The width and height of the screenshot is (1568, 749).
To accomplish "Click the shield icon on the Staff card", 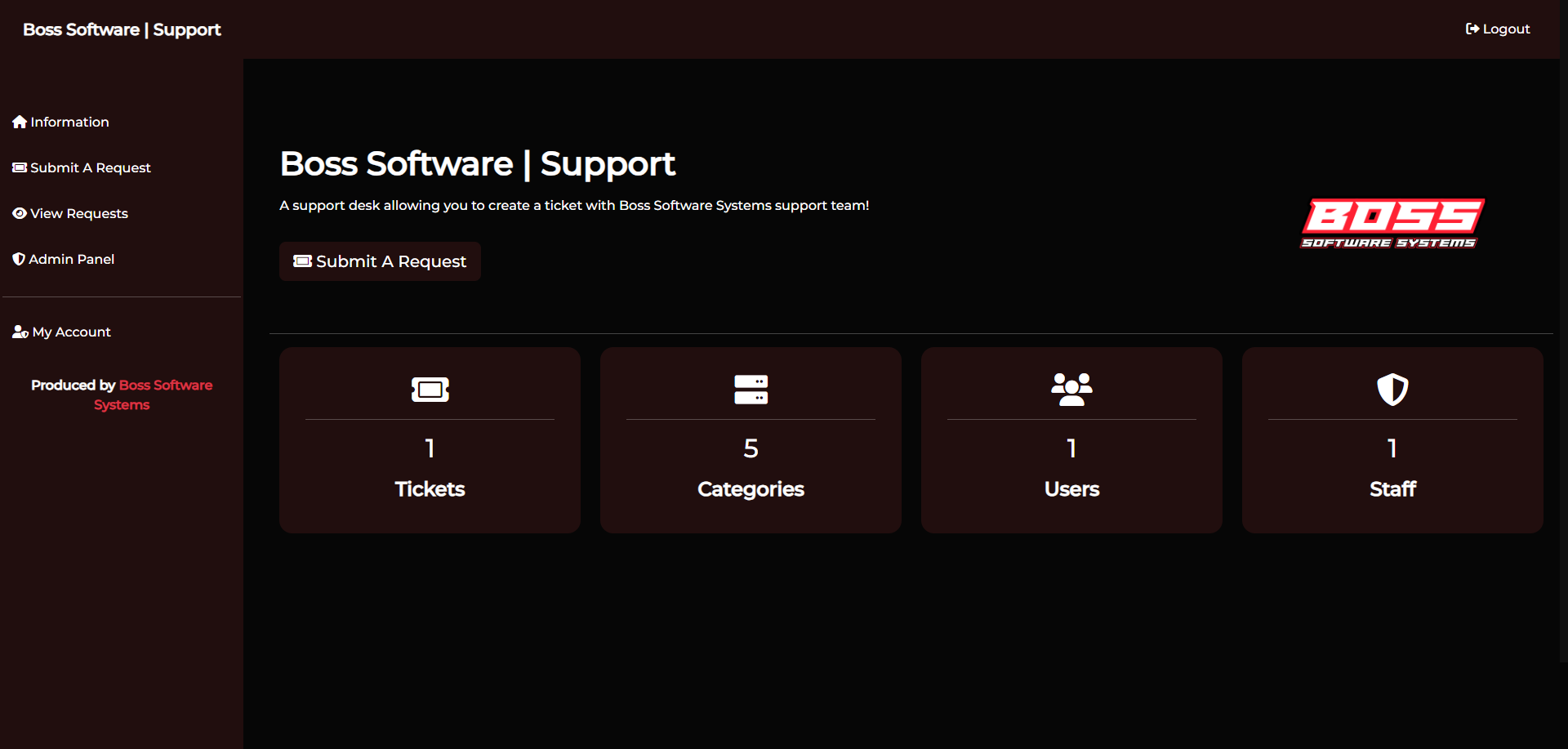I will 1392,390.
